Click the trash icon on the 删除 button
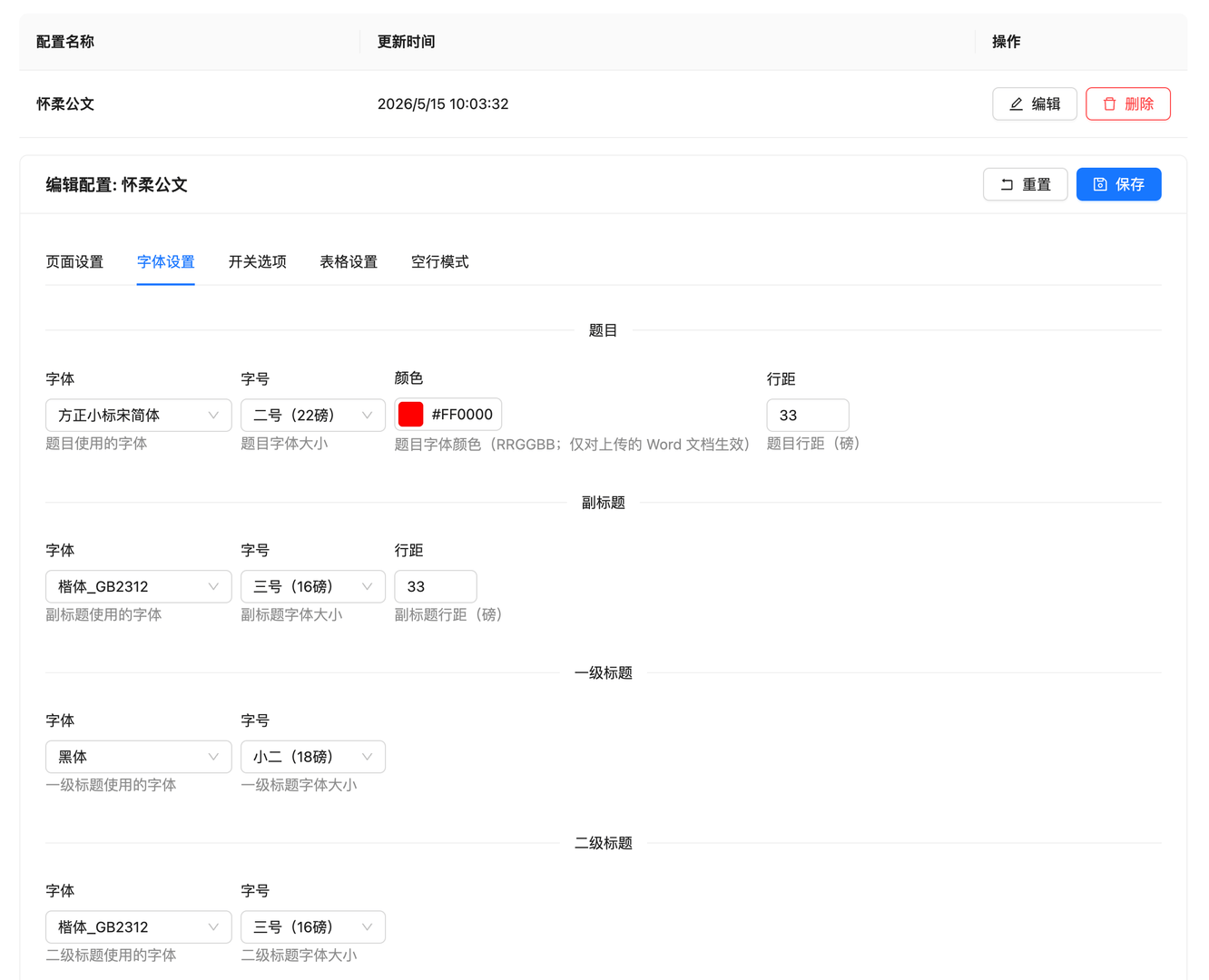Image resolution: width=1209 pixels, height=980 pixels. click(1109, 104)
